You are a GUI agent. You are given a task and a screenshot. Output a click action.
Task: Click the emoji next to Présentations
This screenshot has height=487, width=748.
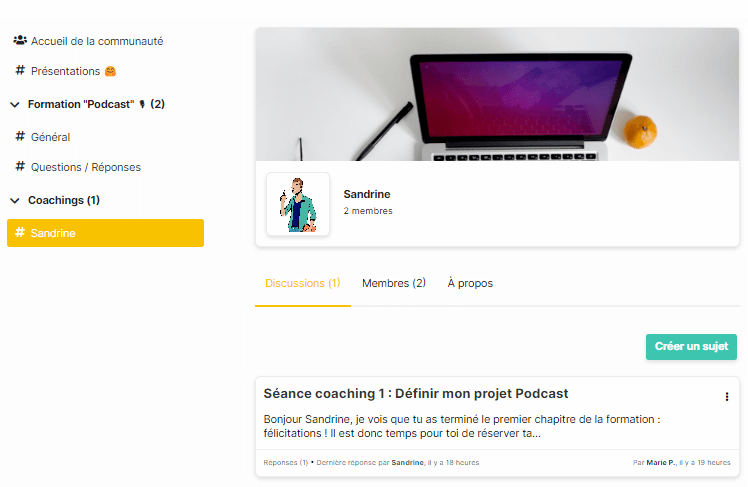111,71
